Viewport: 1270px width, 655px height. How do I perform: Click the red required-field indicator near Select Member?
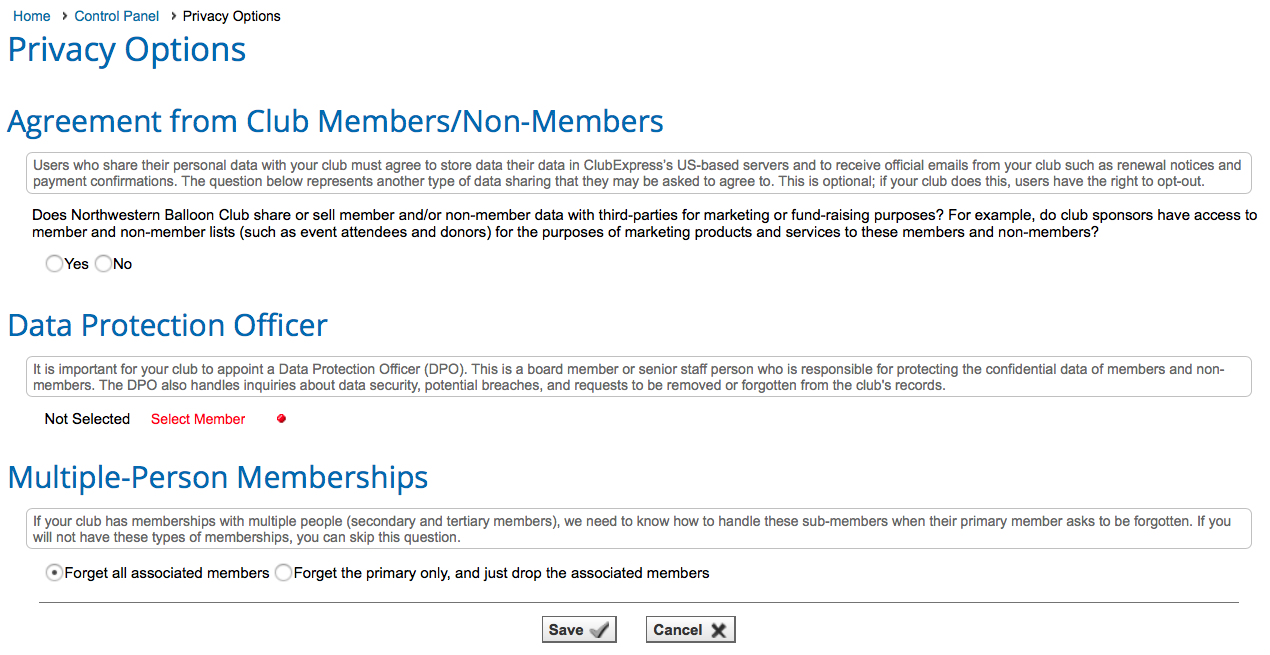(281, 418)
